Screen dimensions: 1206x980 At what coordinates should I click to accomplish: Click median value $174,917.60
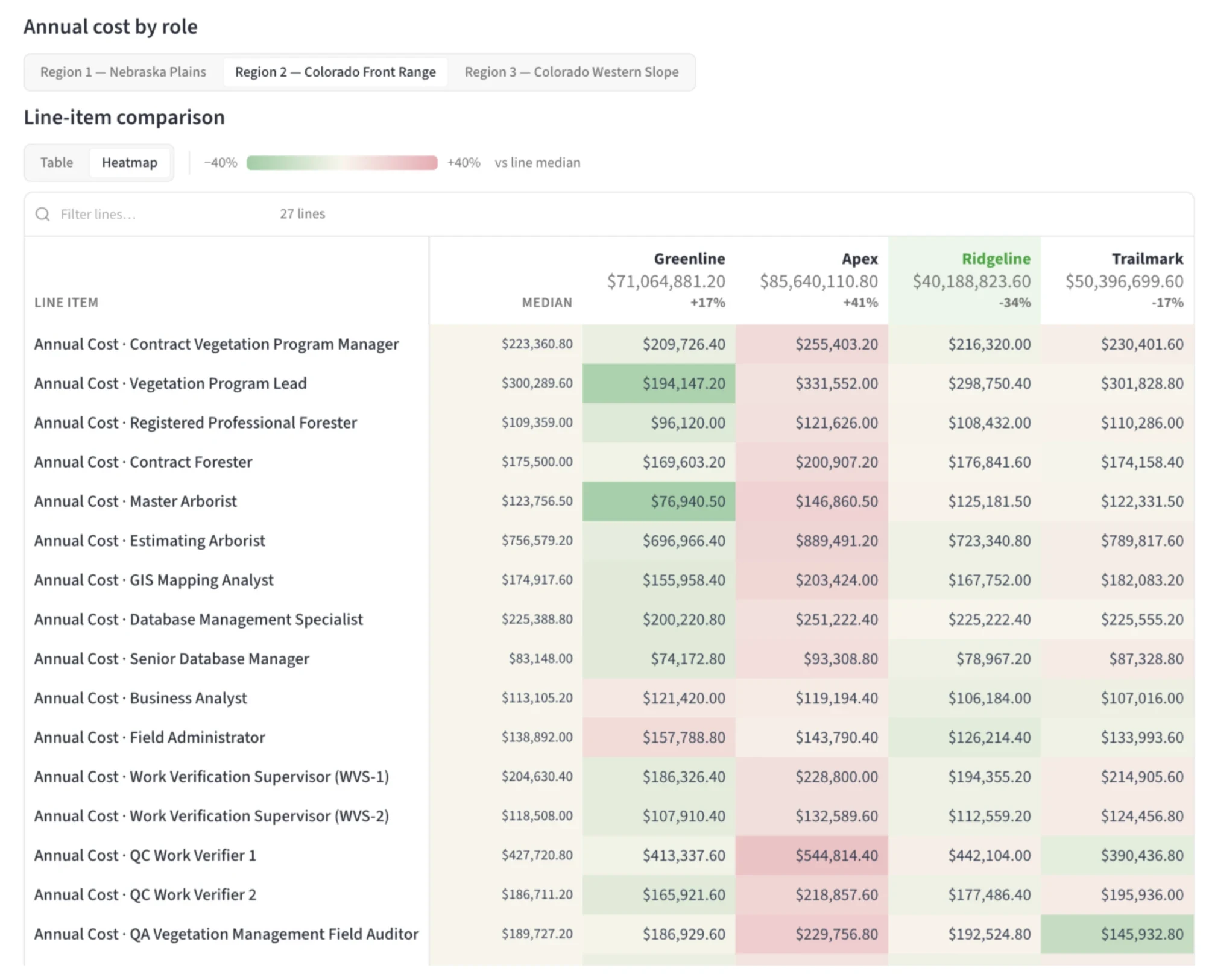[x=537, y=580]
